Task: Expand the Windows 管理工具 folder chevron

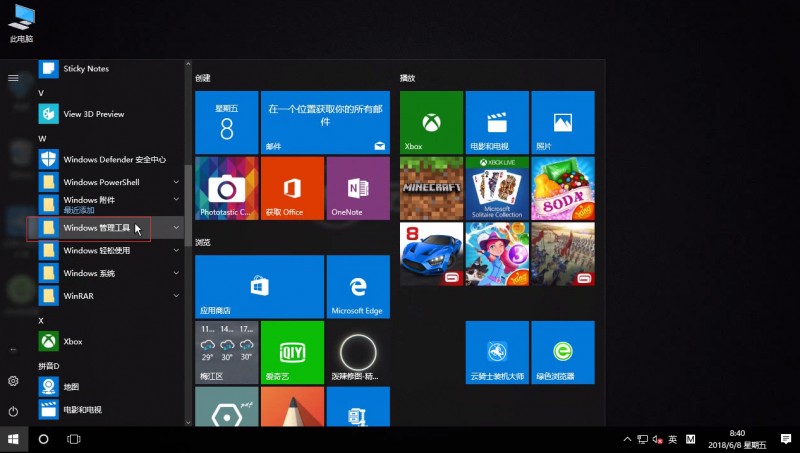Action: [176, 228]
